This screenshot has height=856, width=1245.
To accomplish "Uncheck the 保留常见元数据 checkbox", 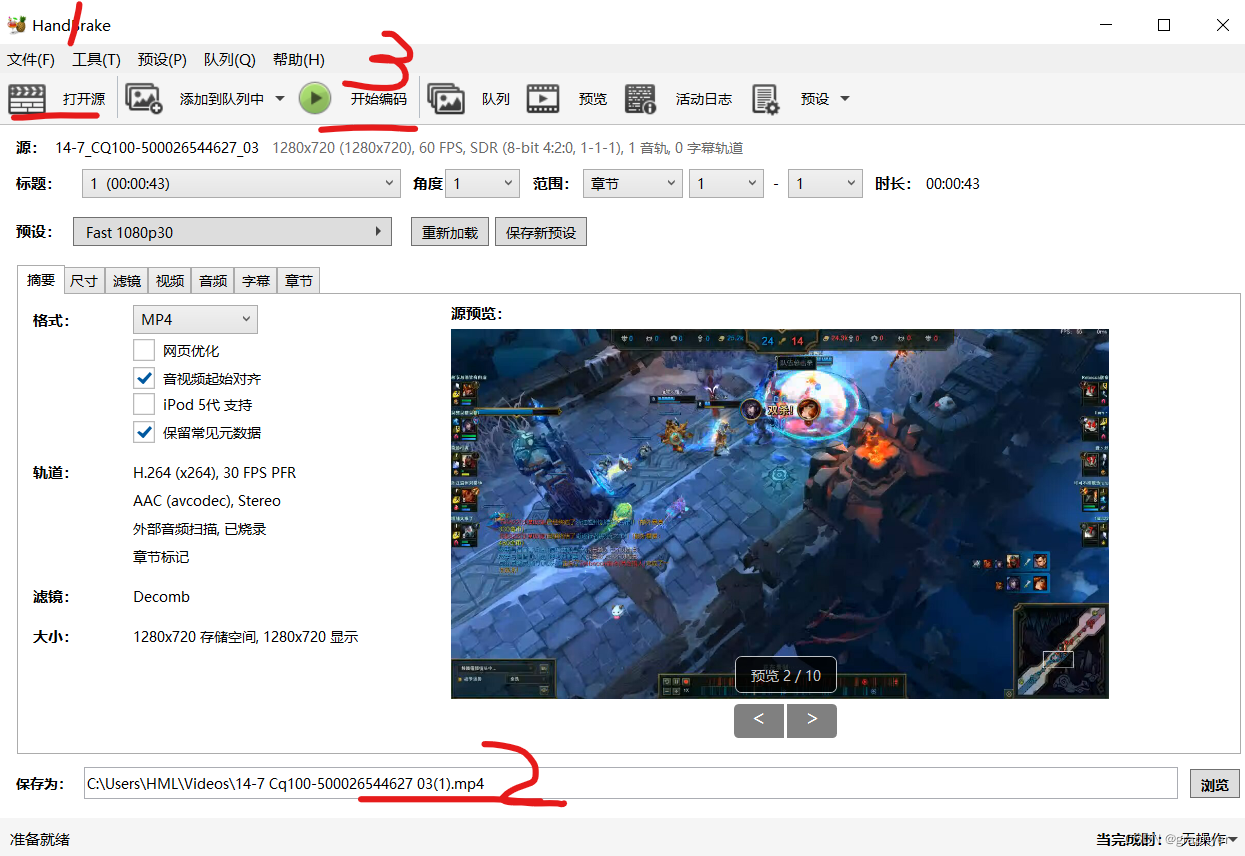I will 144,433.
